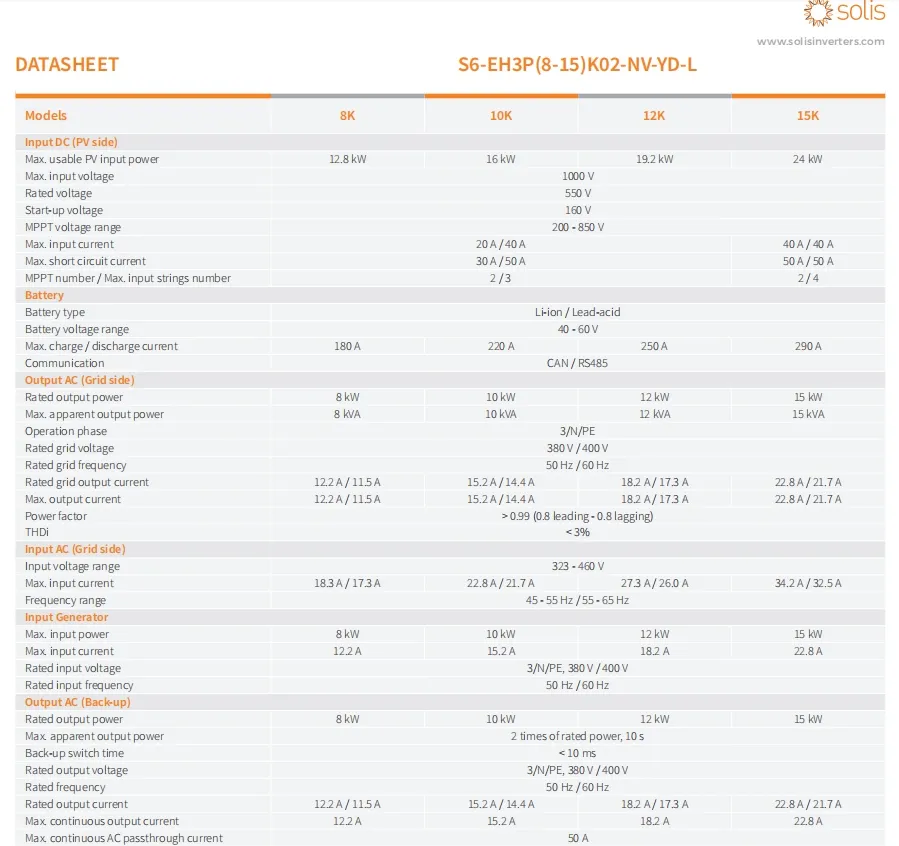Click the 10 kVA apparent output power value
The image size is (899, 846).
pos(501,414)
